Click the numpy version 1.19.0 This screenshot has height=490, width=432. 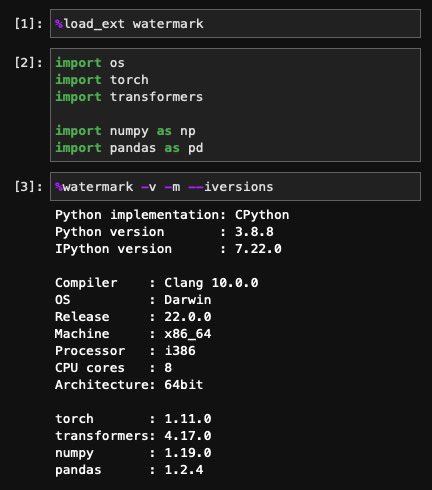pos(188,453)
